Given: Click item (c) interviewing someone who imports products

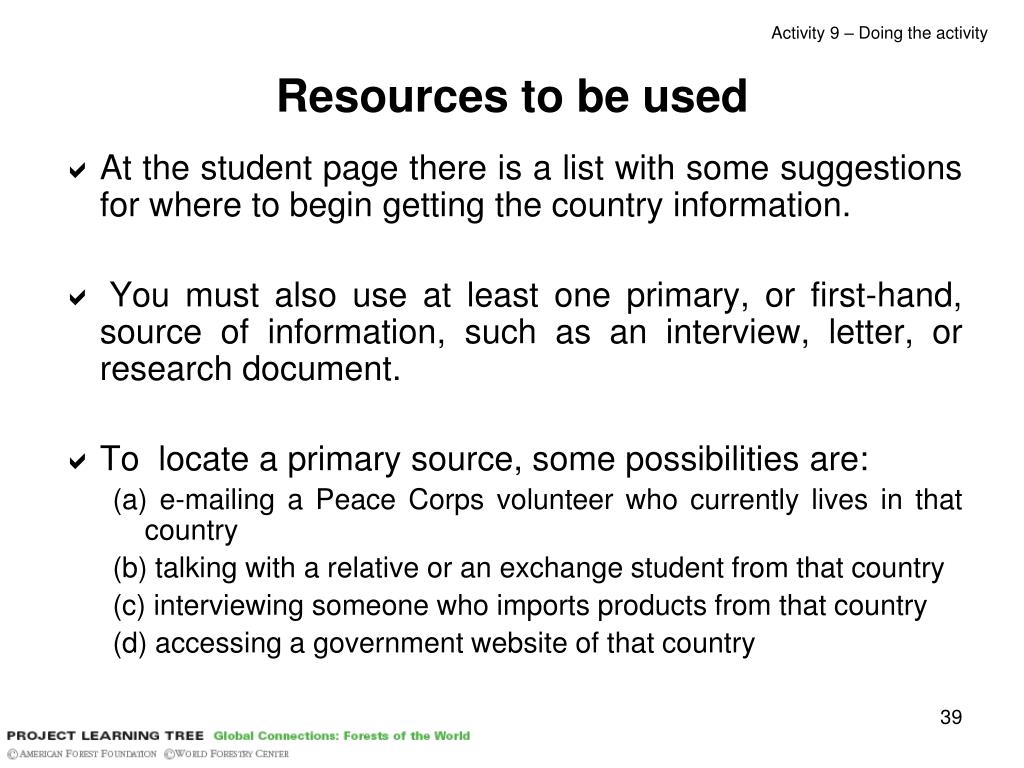Looking at the screenshot, I should click(x=520, y=606).
